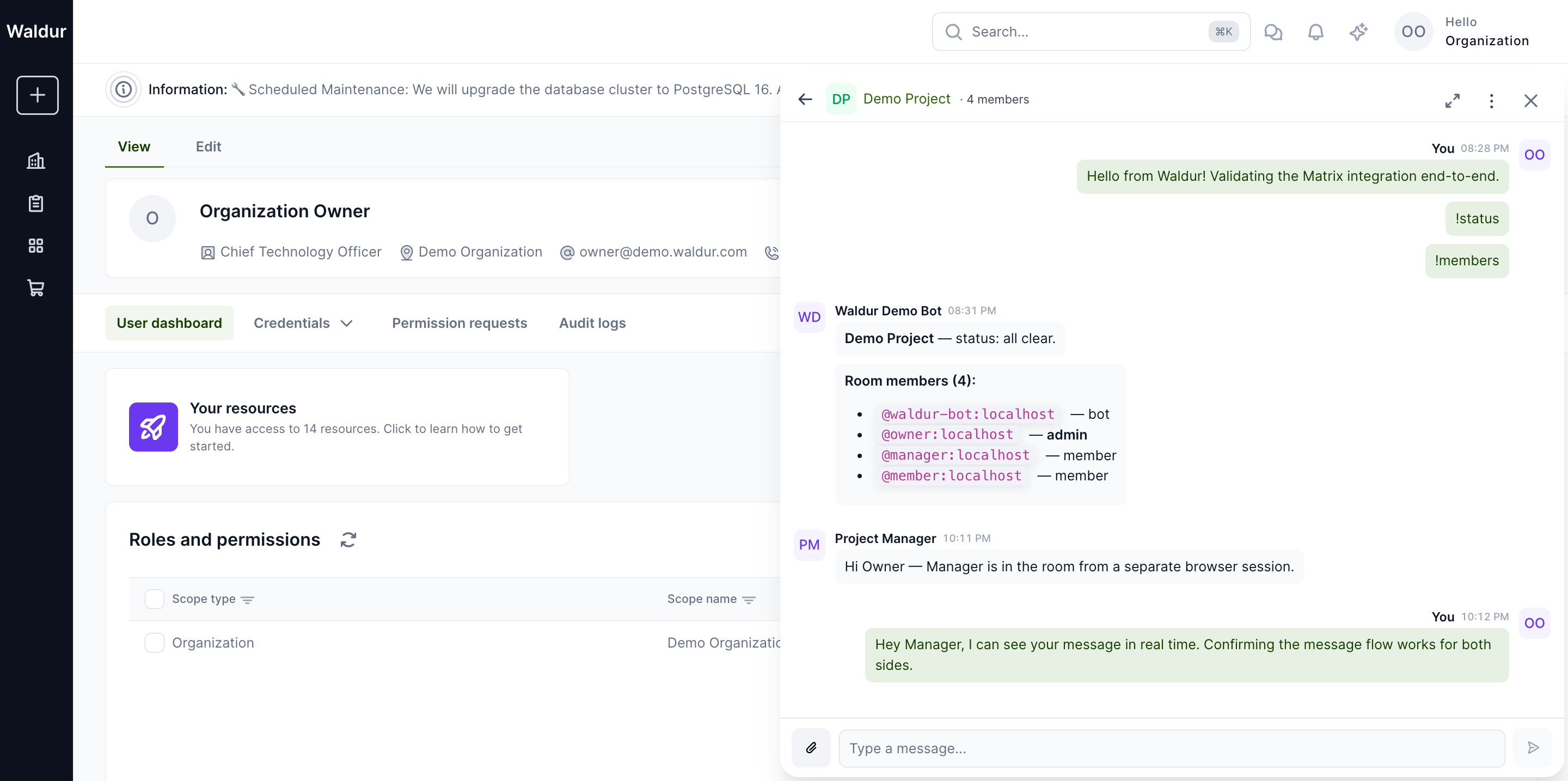Toggle the select-all checkbox in table header
The image size is (1568, 781).
(x=155, y=599)
